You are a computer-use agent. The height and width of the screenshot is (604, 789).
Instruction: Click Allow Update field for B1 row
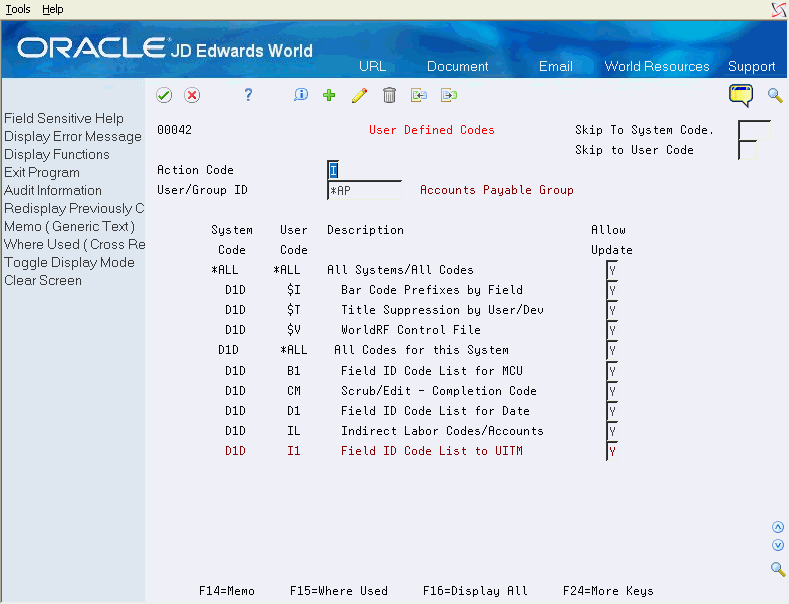click(612, 371)
